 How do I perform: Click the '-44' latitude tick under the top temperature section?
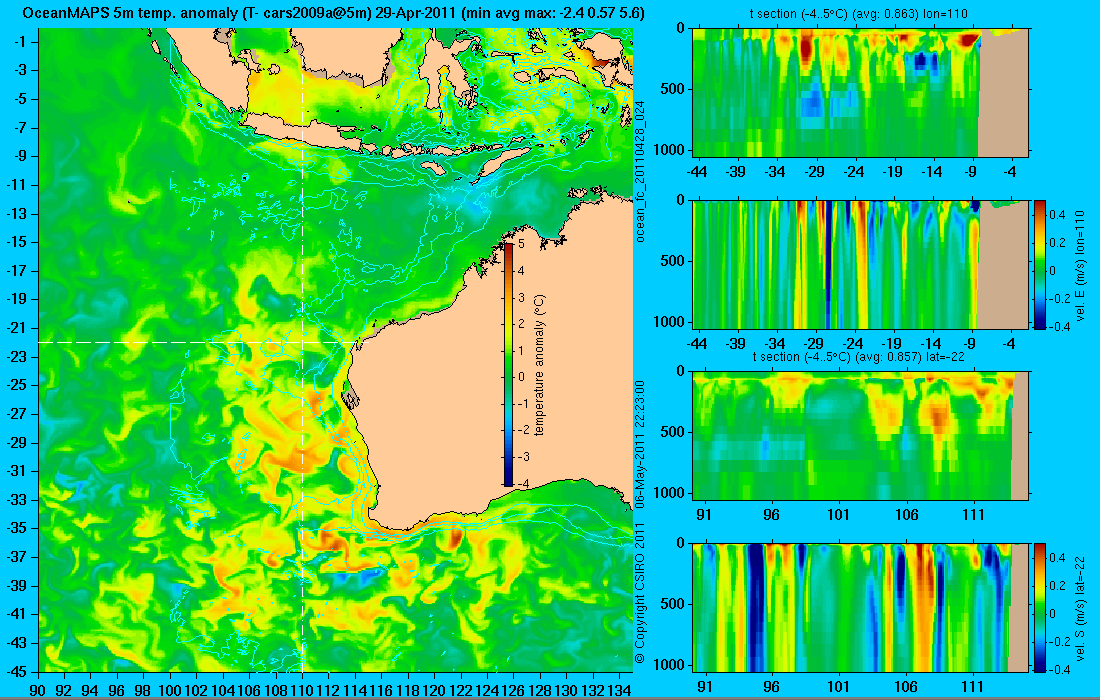pos(697,171)
